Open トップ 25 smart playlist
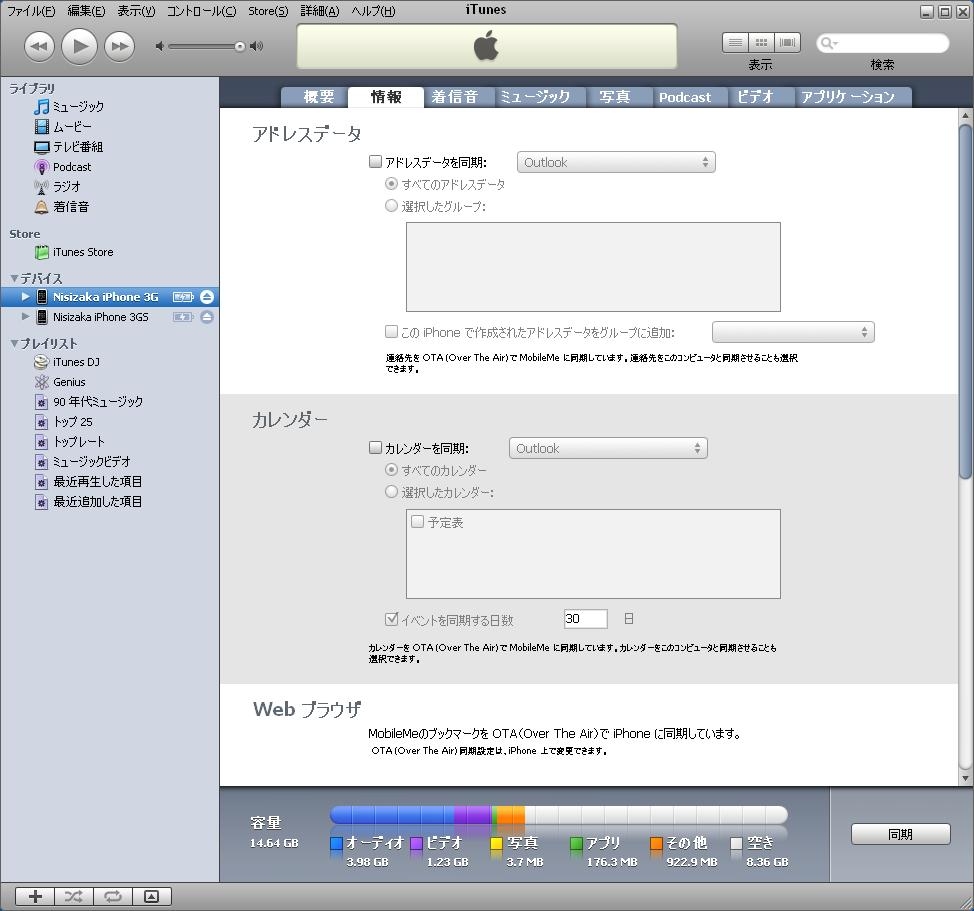This screenshot has width=974, height=911. (x=73, y=422)
